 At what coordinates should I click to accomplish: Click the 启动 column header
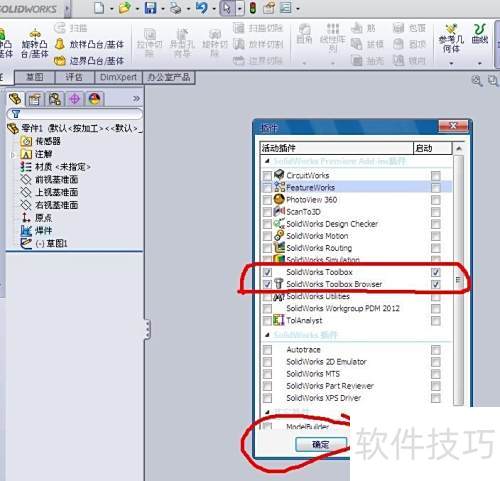click(433, 148)
